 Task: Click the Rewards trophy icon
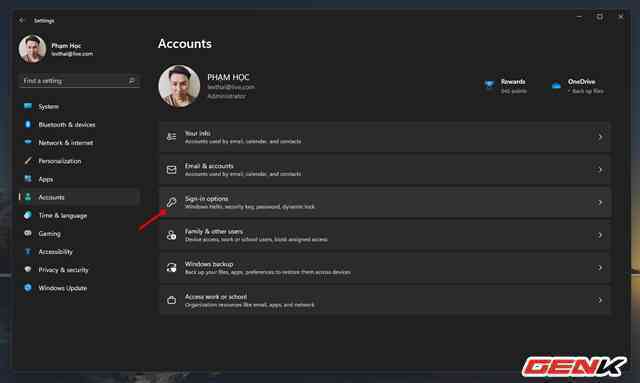point(489,85)
